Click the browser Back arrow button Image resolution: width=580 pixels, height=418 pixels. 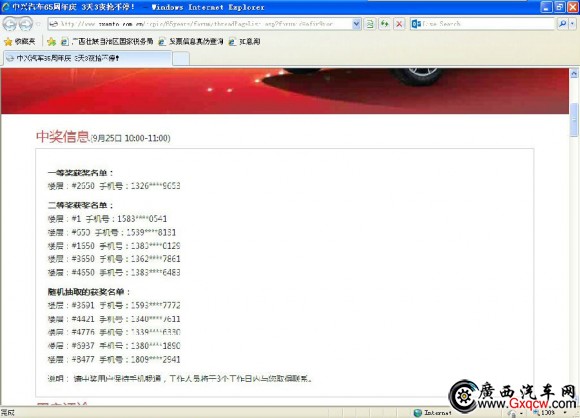10,24
